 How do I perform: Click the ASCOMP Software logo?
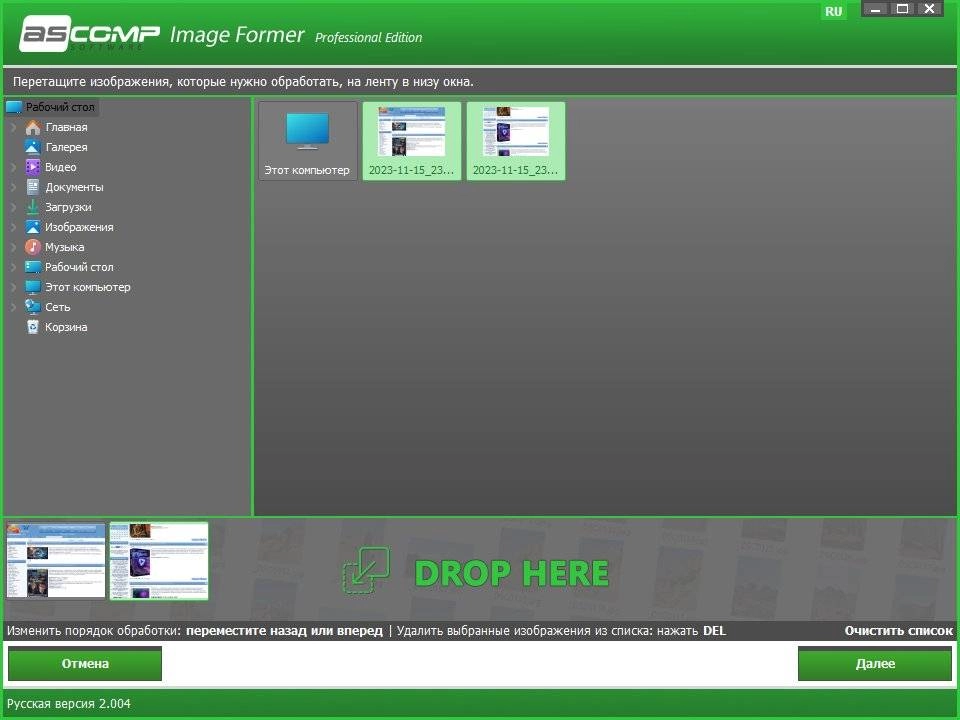(x=89, y=34)
